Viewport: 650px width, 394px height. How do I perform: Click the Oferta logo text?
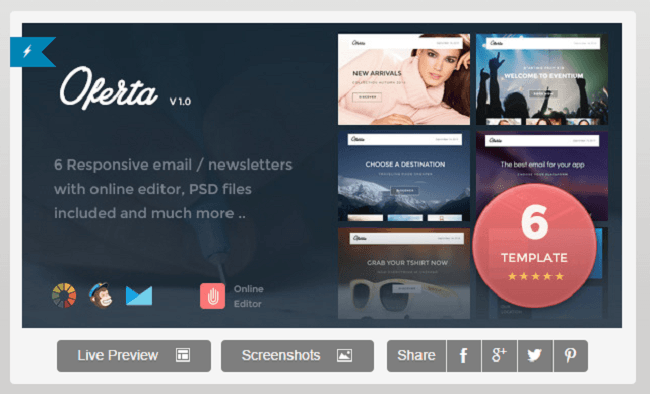pyautogui.click(x=109, y=88)
